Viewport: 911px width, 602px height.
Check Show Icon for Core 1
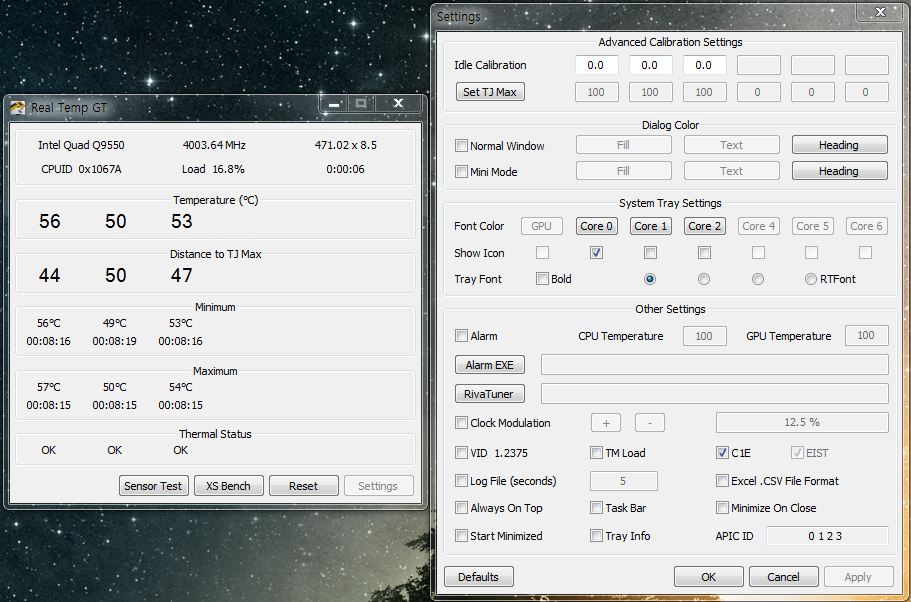point(650,252)
